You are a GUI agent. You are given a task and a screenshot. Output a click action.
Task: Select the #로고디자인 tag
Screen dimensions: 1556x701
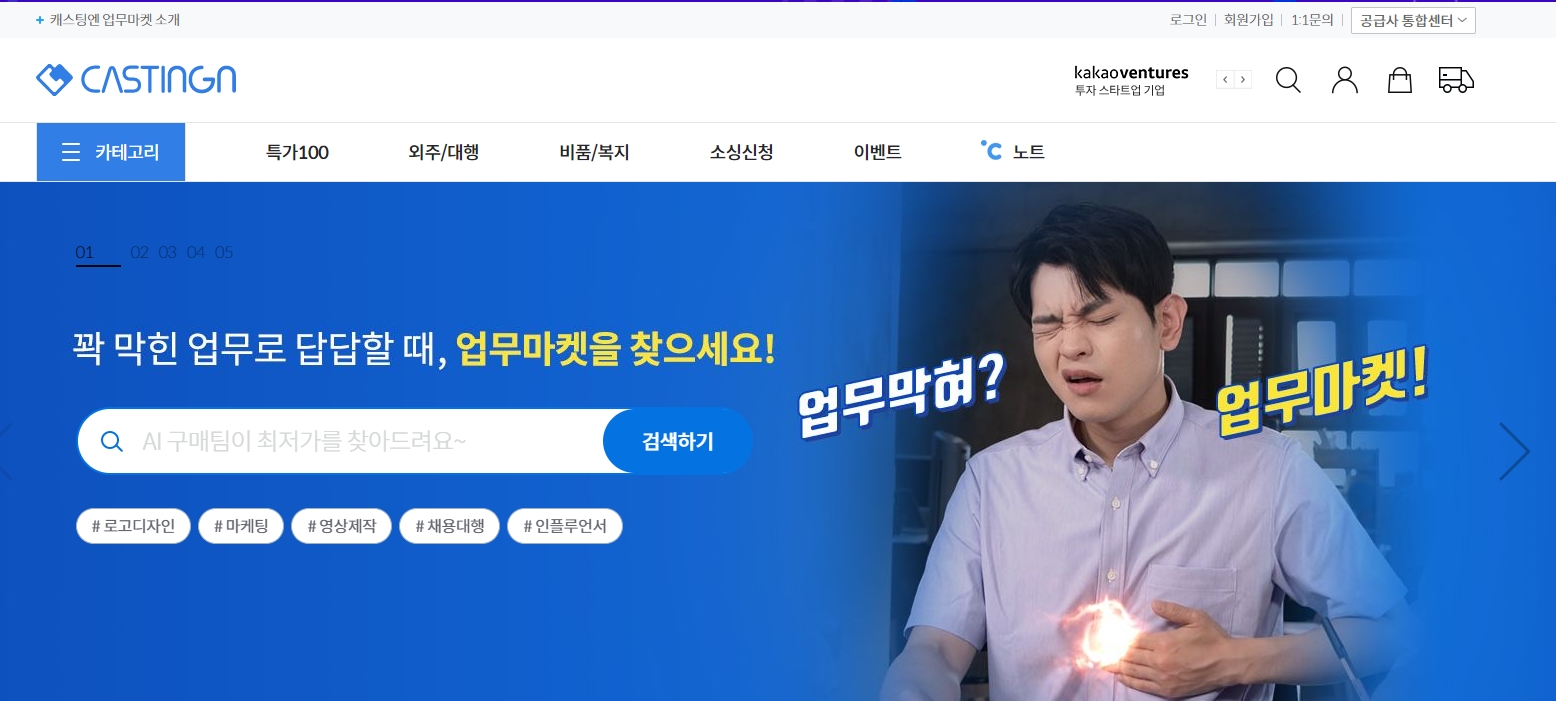pos(133,526)
